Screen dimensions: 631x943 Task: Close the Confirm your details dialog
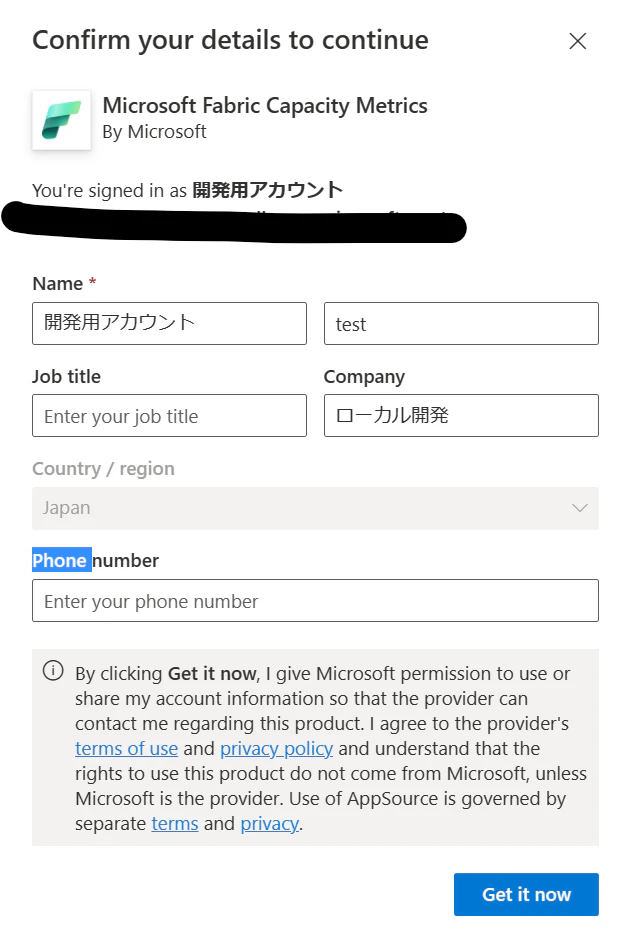[x=577, y=41]
